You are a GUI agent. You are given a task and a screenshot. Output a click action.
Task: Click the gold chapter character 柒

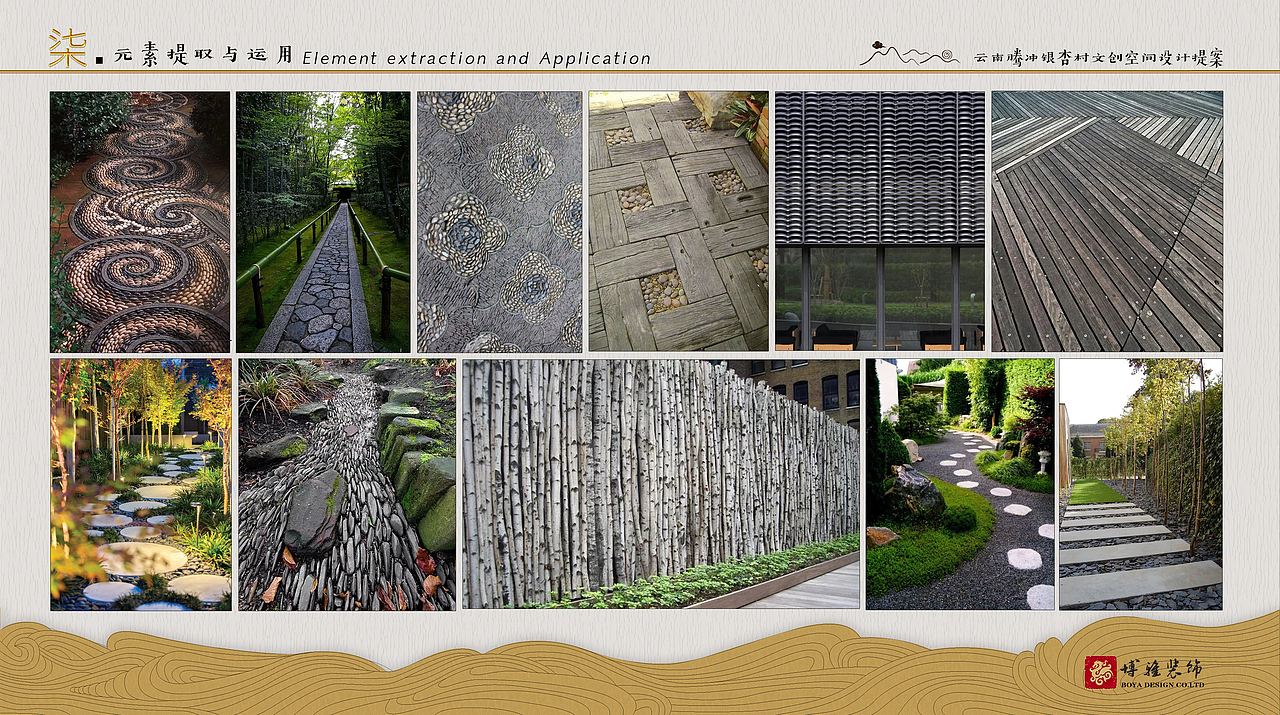click(x=68, y=48)
